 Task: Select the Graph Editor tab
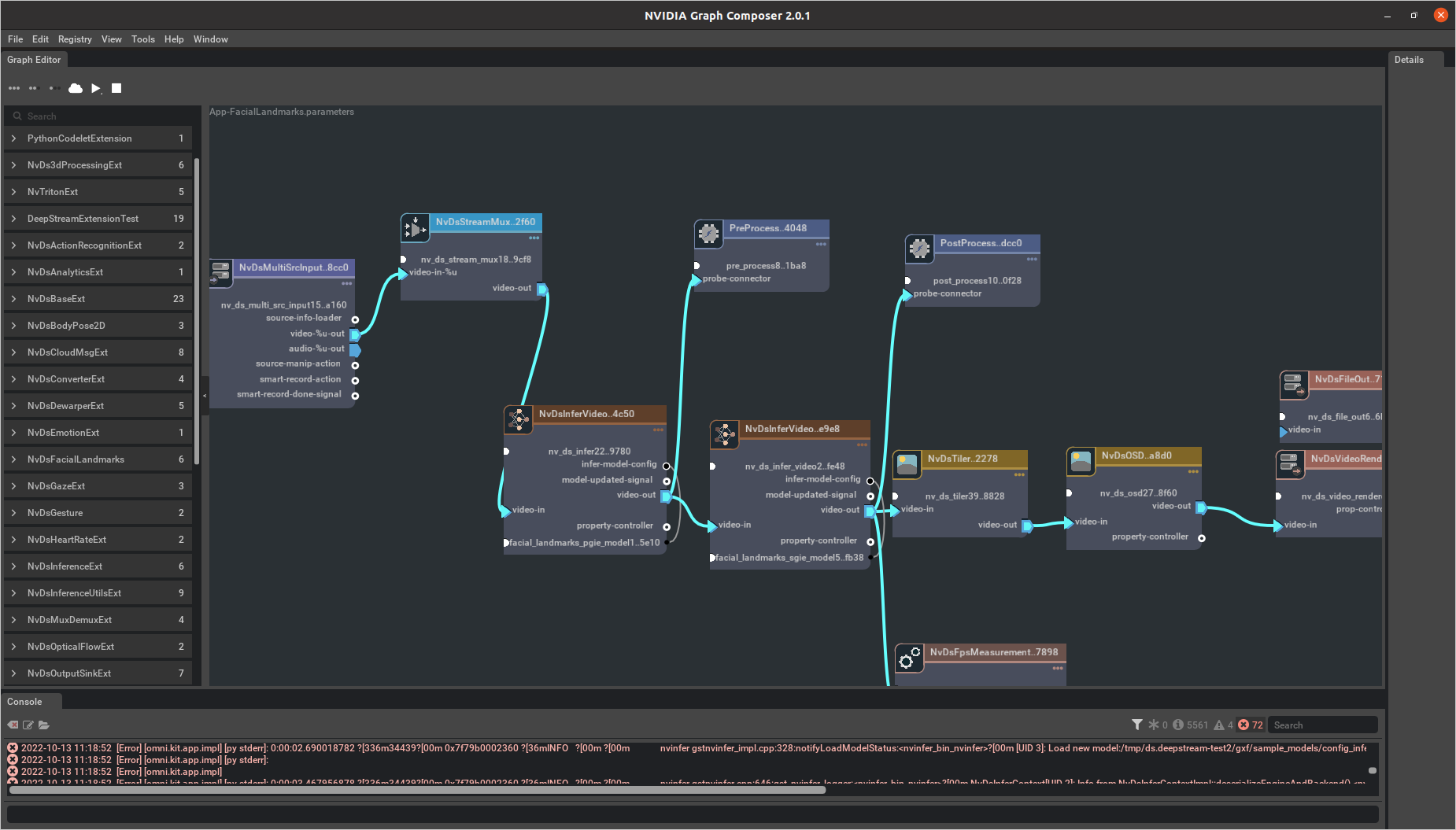(x=34, y=60)
